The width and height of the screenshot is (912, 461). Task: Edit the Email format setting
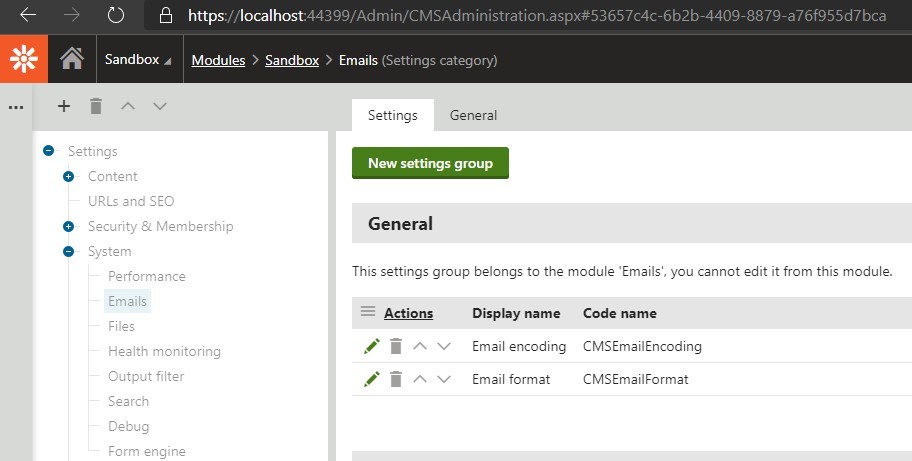(x=372, y=379)
